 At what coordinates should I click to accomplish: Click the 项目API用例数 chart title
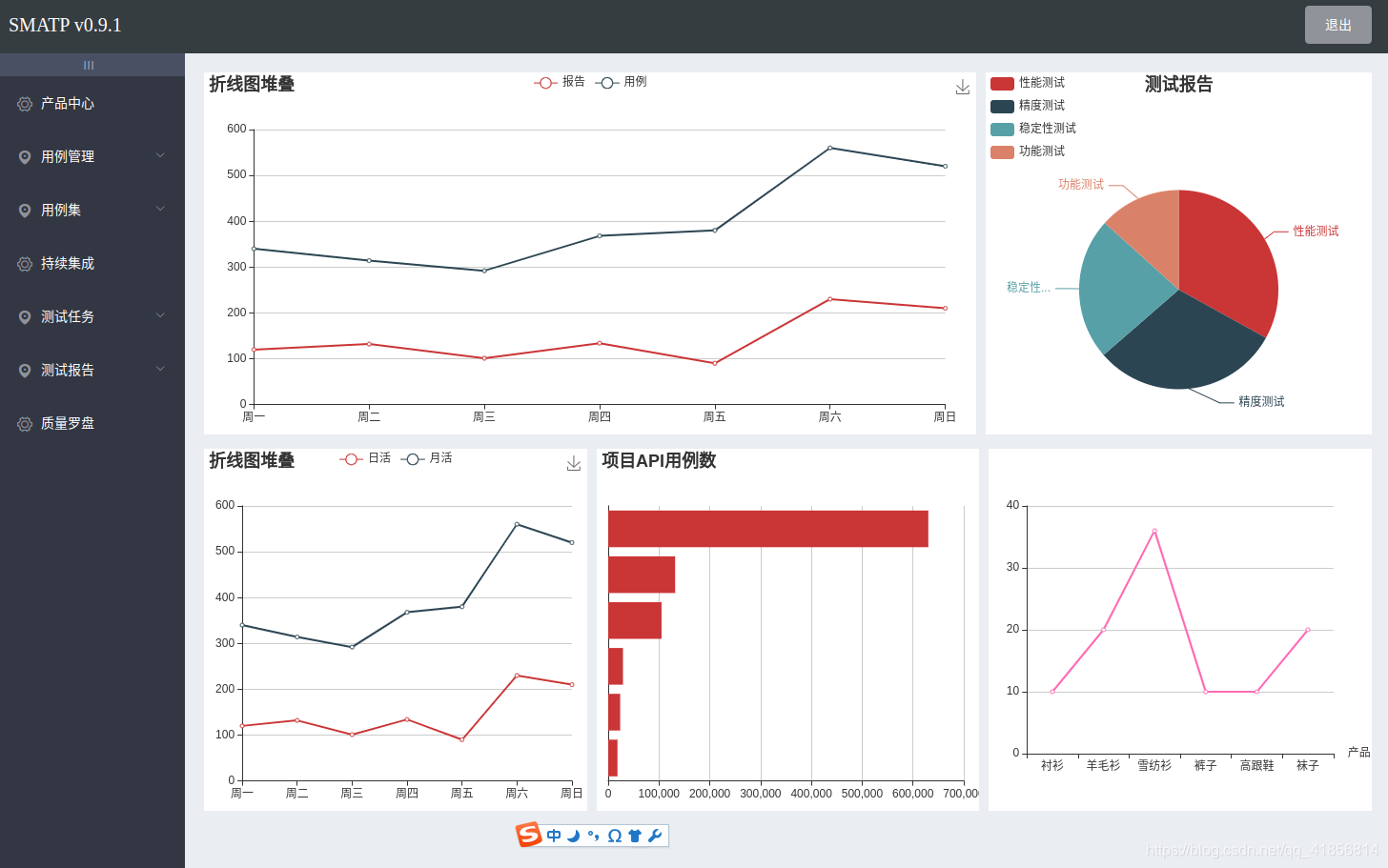coord(659,460)
